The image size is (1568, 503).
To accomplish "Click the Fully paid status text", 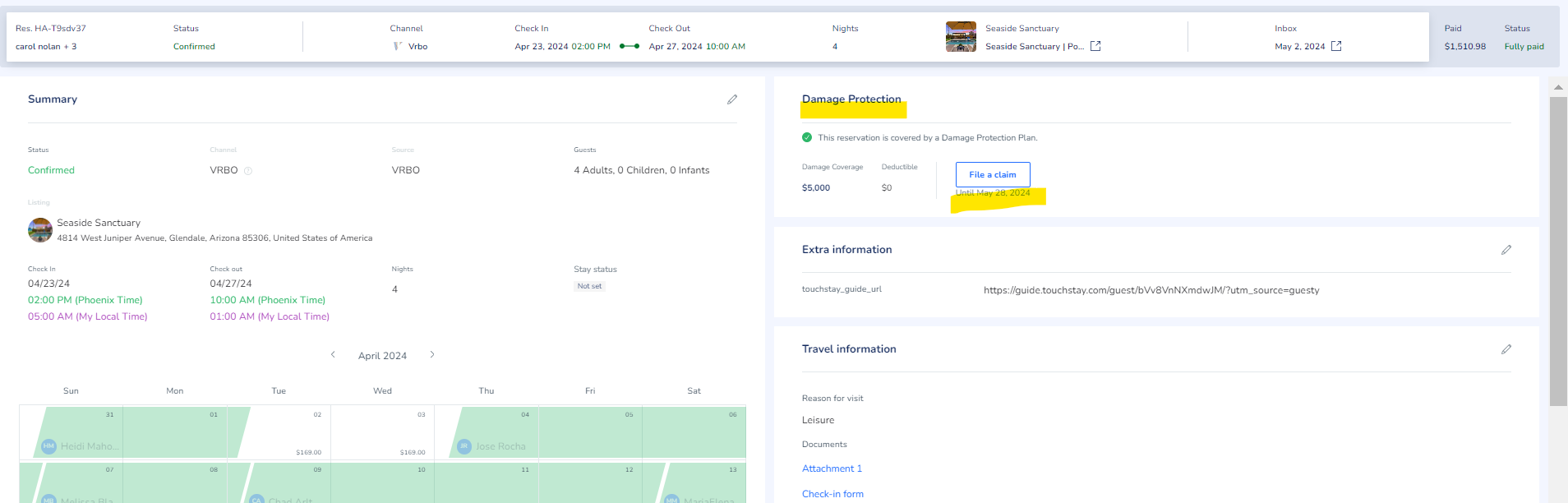I will tap(1524, 46).
